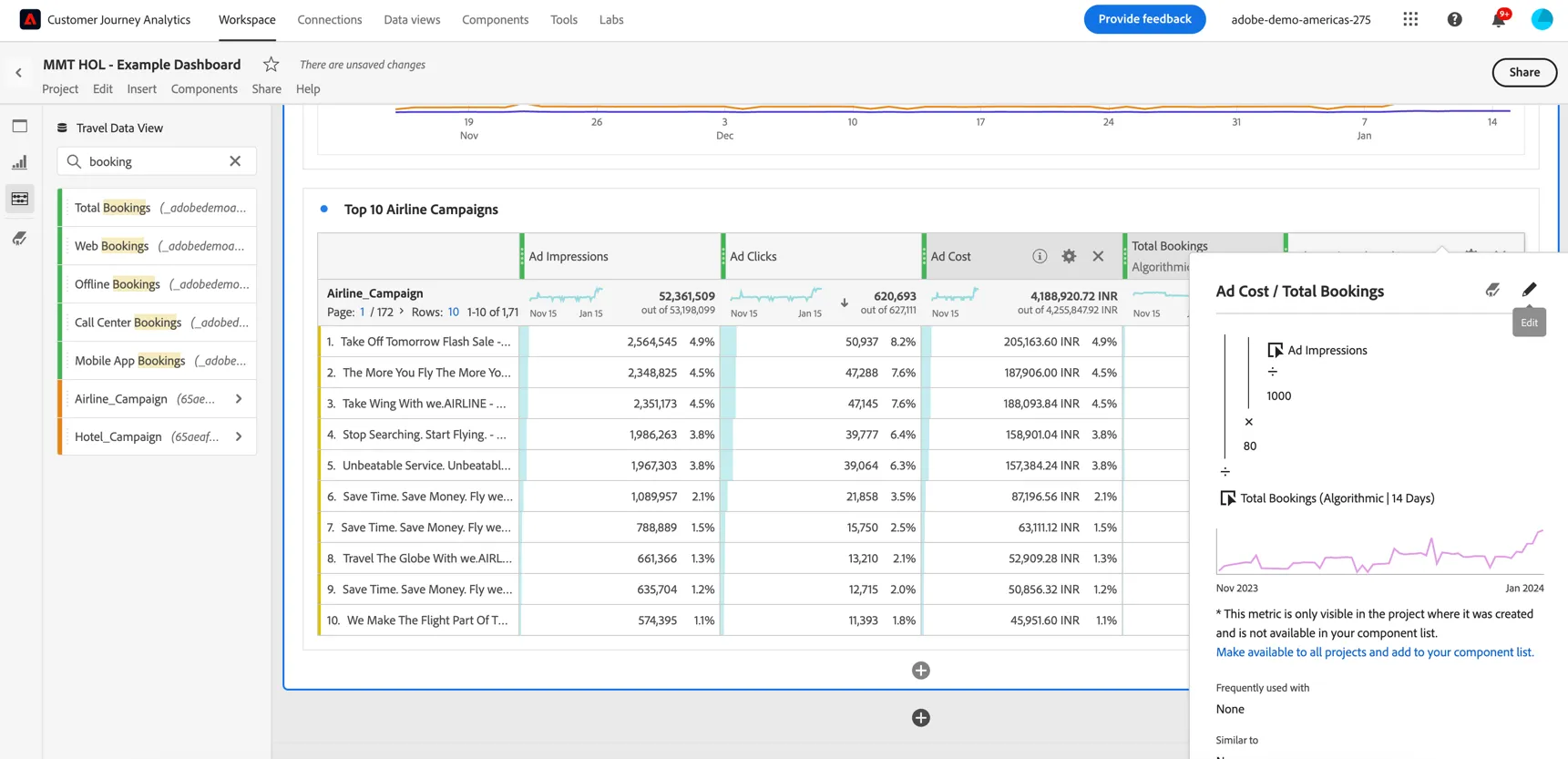Add visualization with plus inside the panel
1568x759 pixels.
[921, 671]
